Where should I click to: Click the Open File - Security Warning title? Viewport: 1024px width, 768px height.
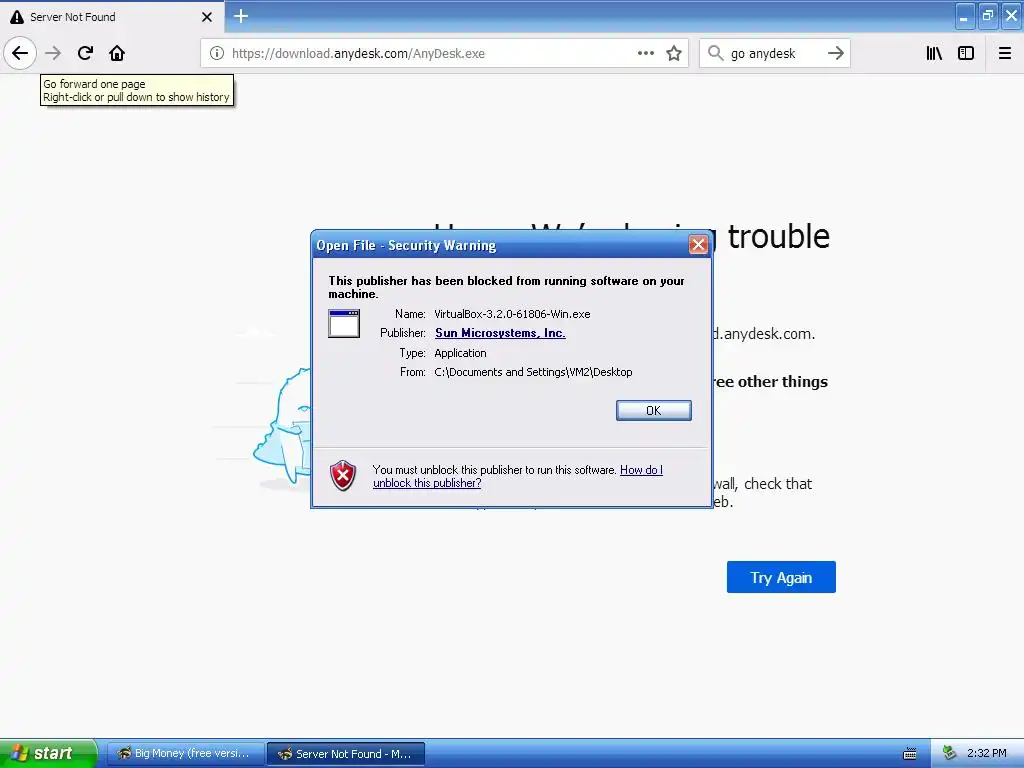tap(406, 246)
